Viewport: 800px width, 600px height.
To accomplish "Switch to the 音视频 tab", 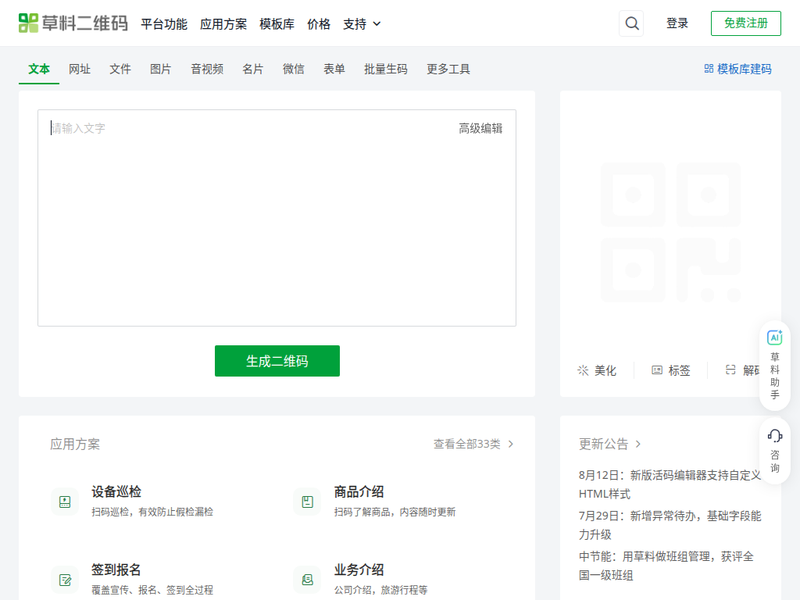I will pyautogui.click(x=207, y=69).
